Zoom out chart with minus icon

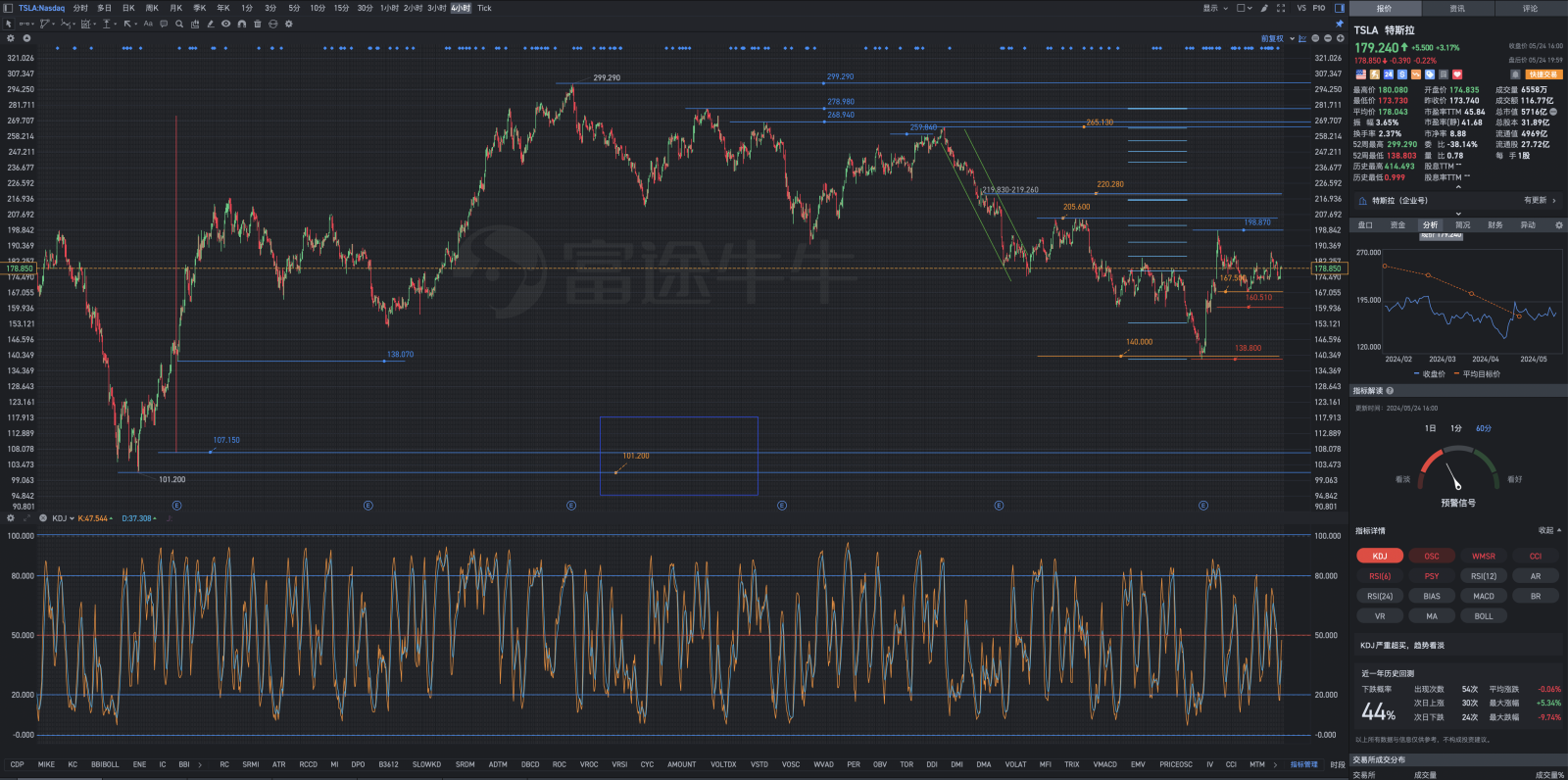1328,38
